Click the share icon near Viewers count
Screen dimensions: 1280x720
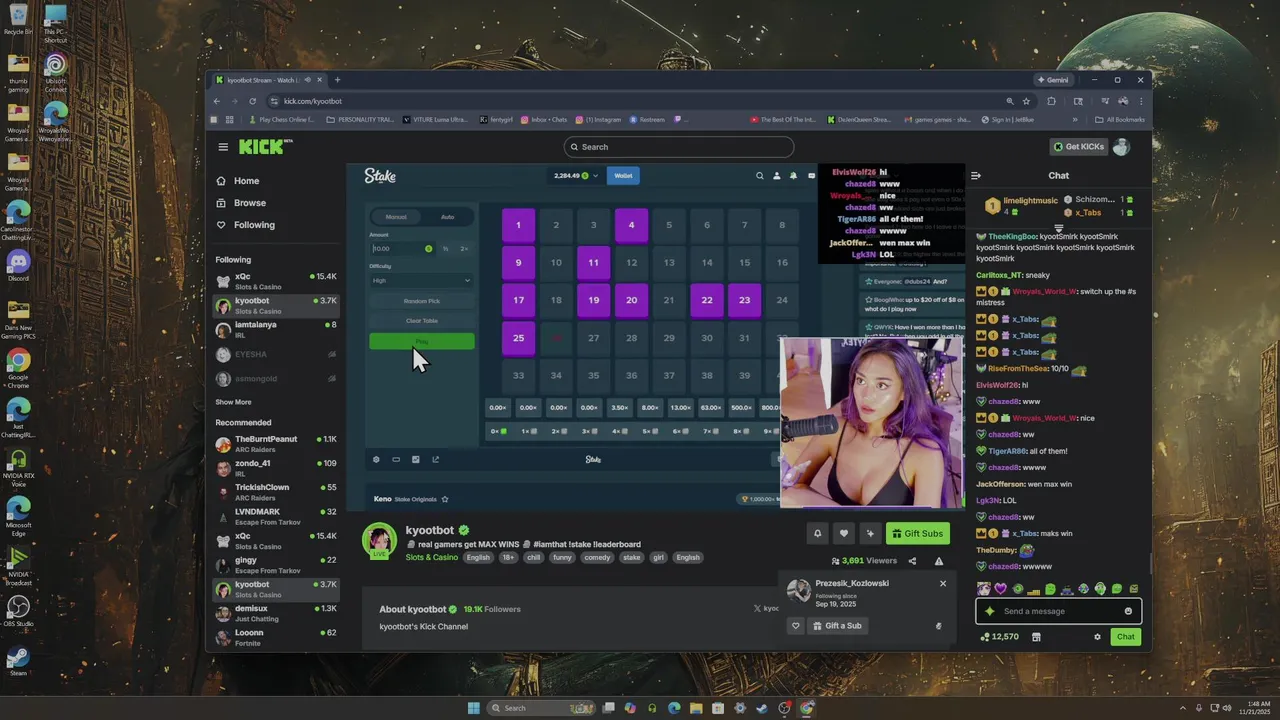[x=911, y=561]
